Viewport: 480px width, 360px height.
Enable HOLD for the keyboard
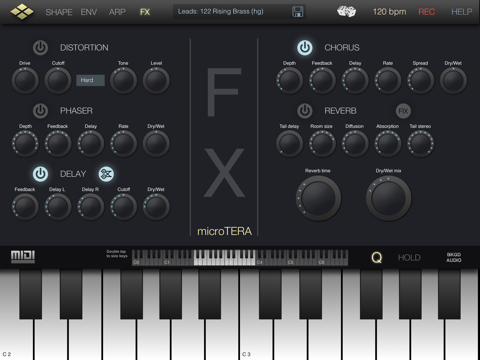(409, 258)
